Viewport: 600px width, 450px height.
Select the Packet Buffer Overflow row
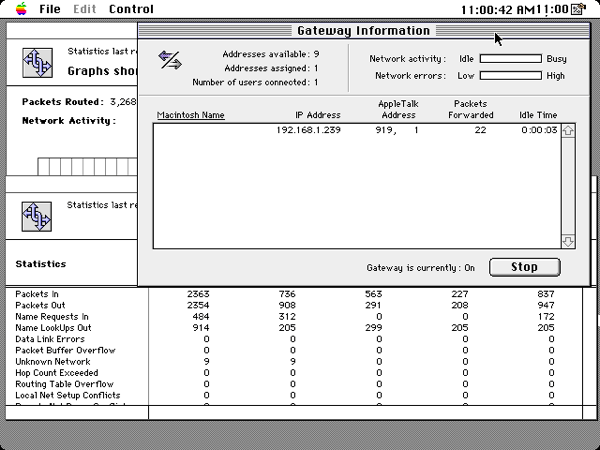click(65, 350)
